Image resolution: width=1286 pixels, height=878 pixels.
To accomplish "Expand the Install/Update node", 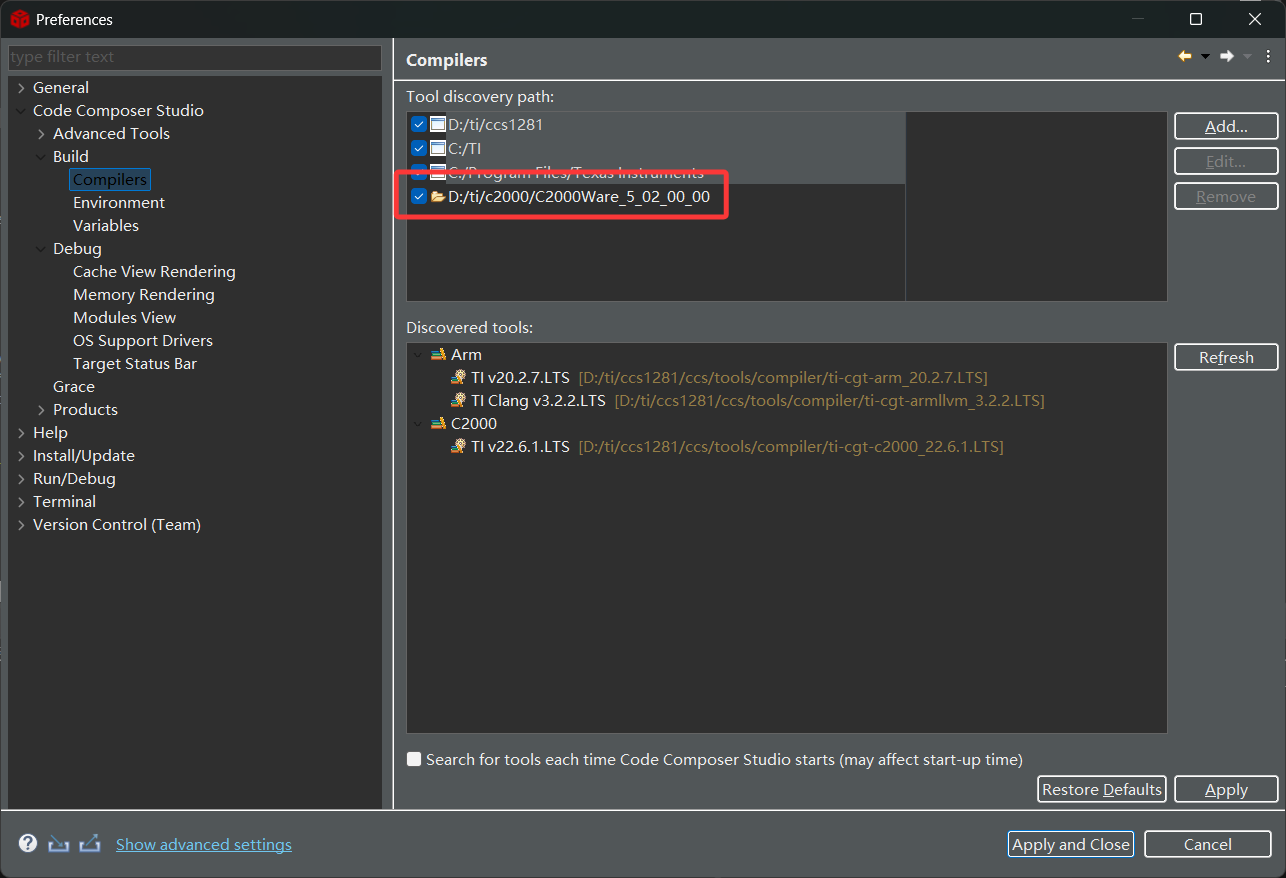I will click(22, 456).
